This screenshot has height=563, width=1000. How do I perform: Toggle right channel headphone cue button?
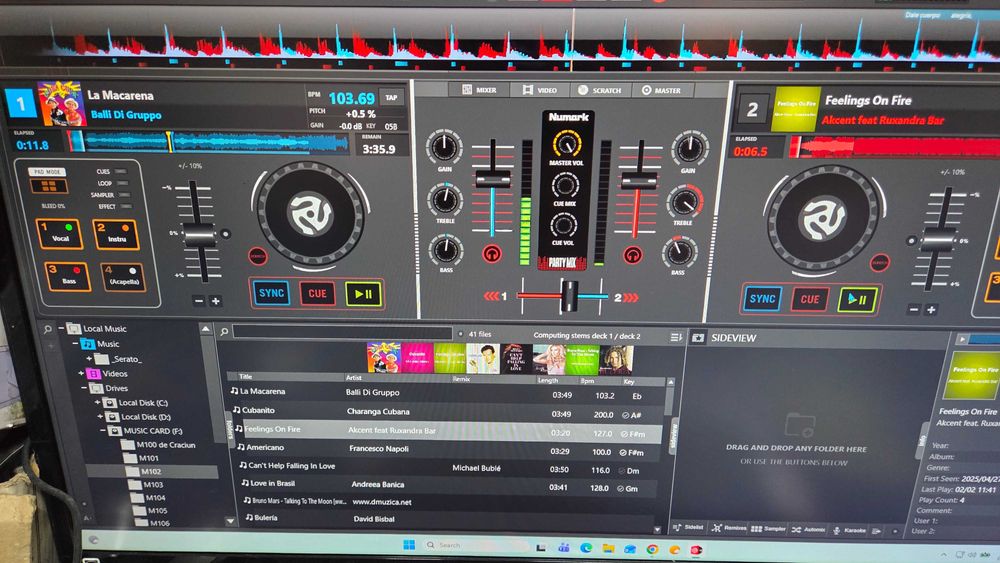633,255
